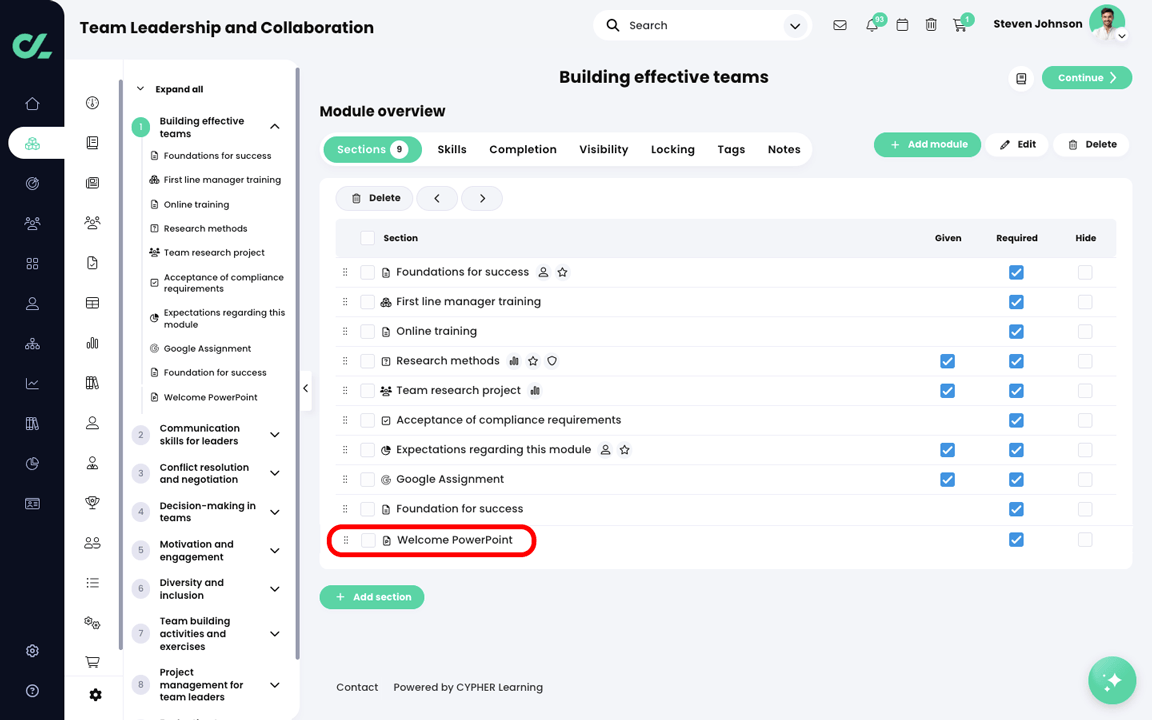Image resolution: width=1152 pixels, height=720 pixels.
Task: Open user menu arrow under avatar
Action: [1122, 36]
